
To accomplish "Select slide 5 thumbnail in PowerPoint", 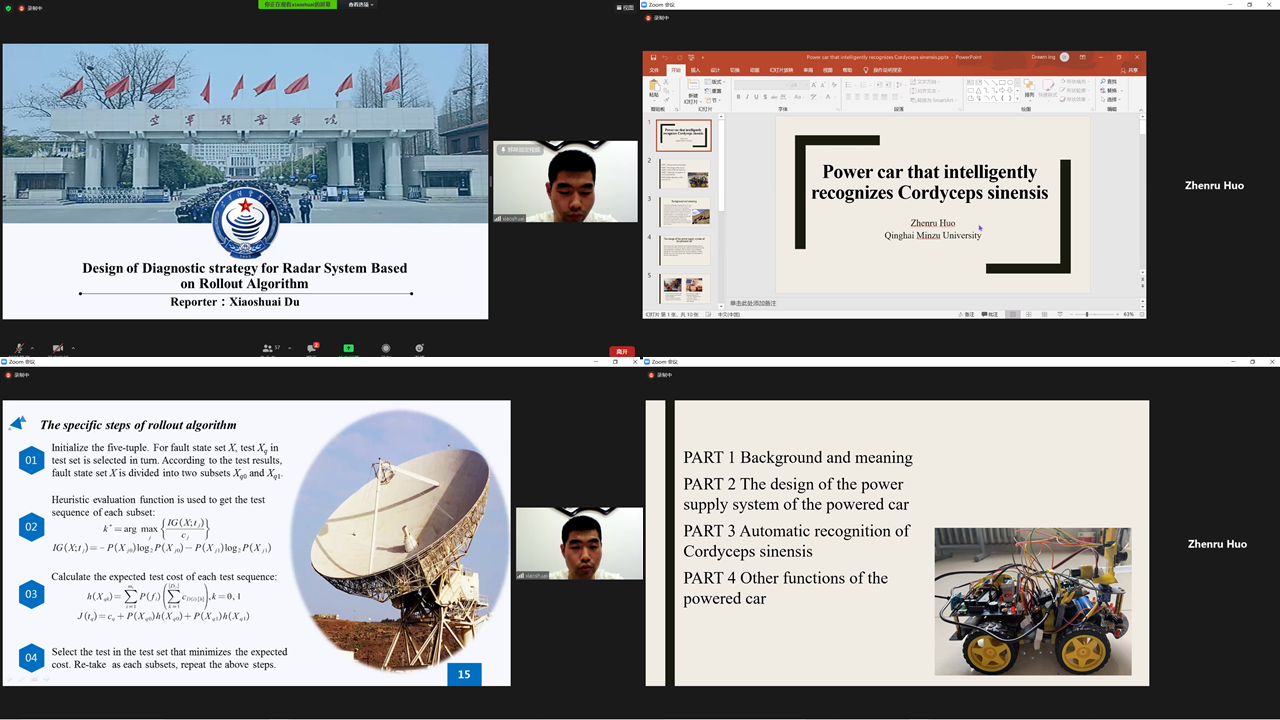I will click(x=684, y=288).
